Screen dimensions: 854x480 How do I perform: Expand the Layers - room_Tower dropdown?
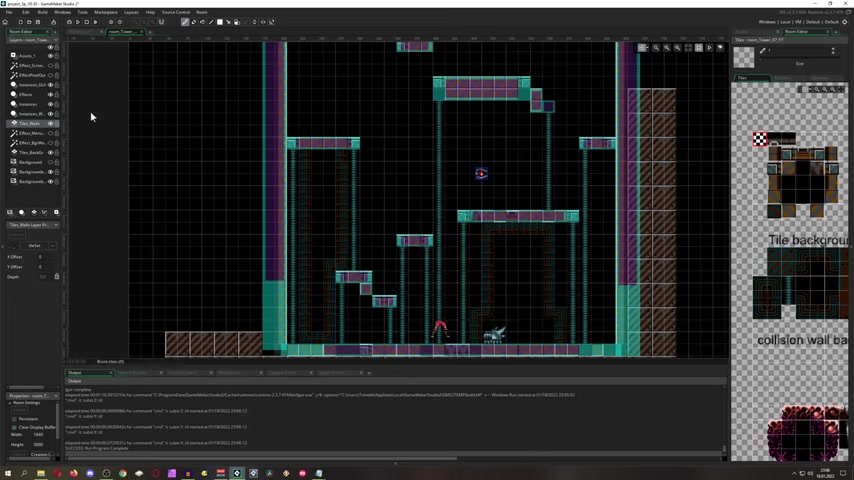pyautogui.click(x=56, y=40)
